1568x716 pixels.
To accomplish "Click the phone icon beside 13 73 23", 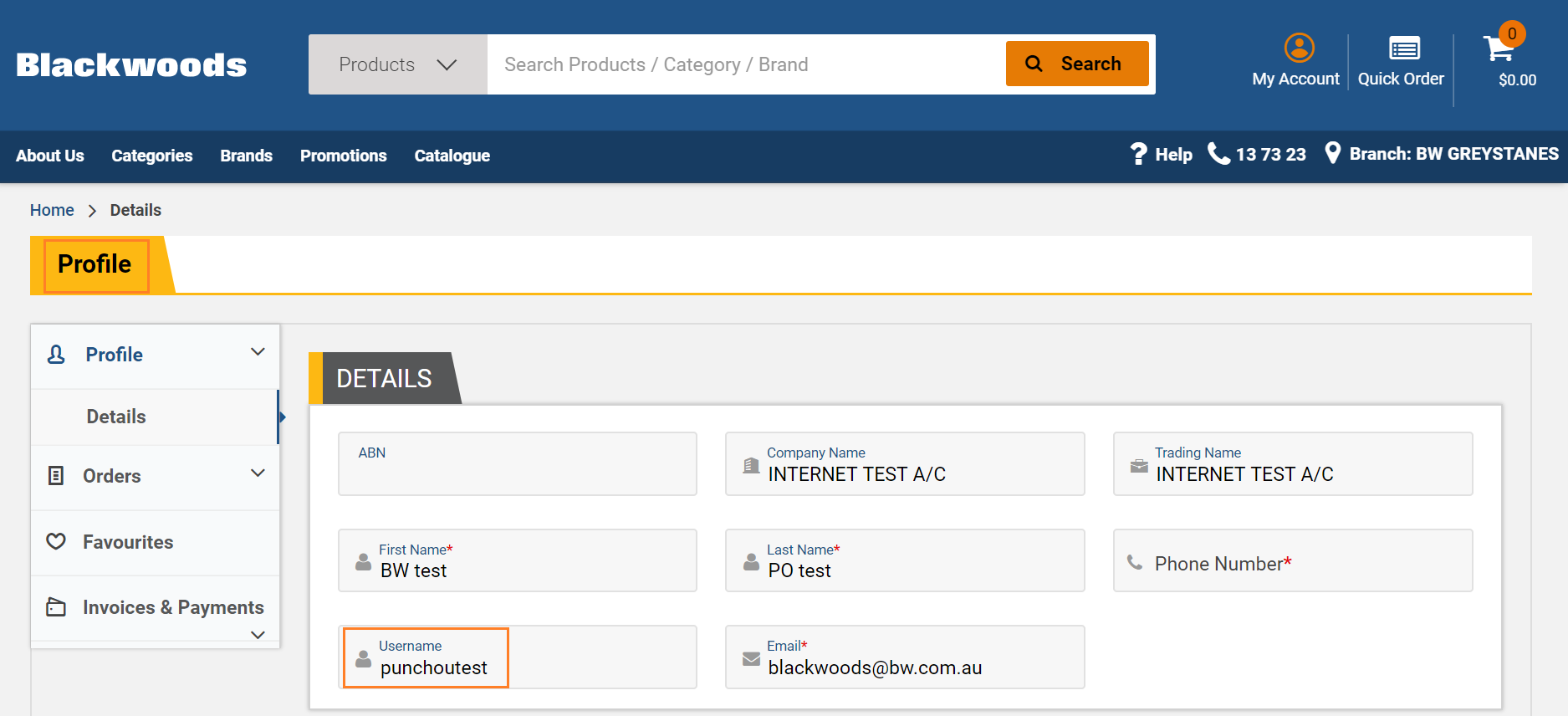I will pyautogui.click(x=1218, y=154).
